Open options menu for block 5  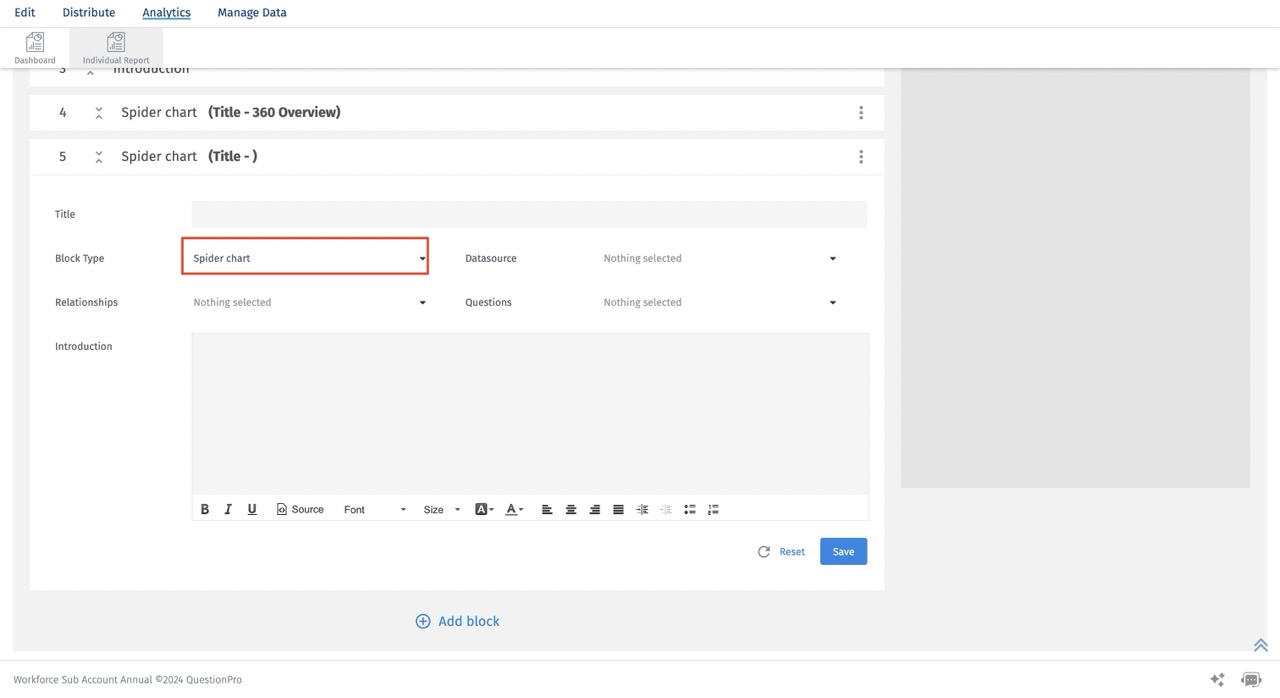861,157
